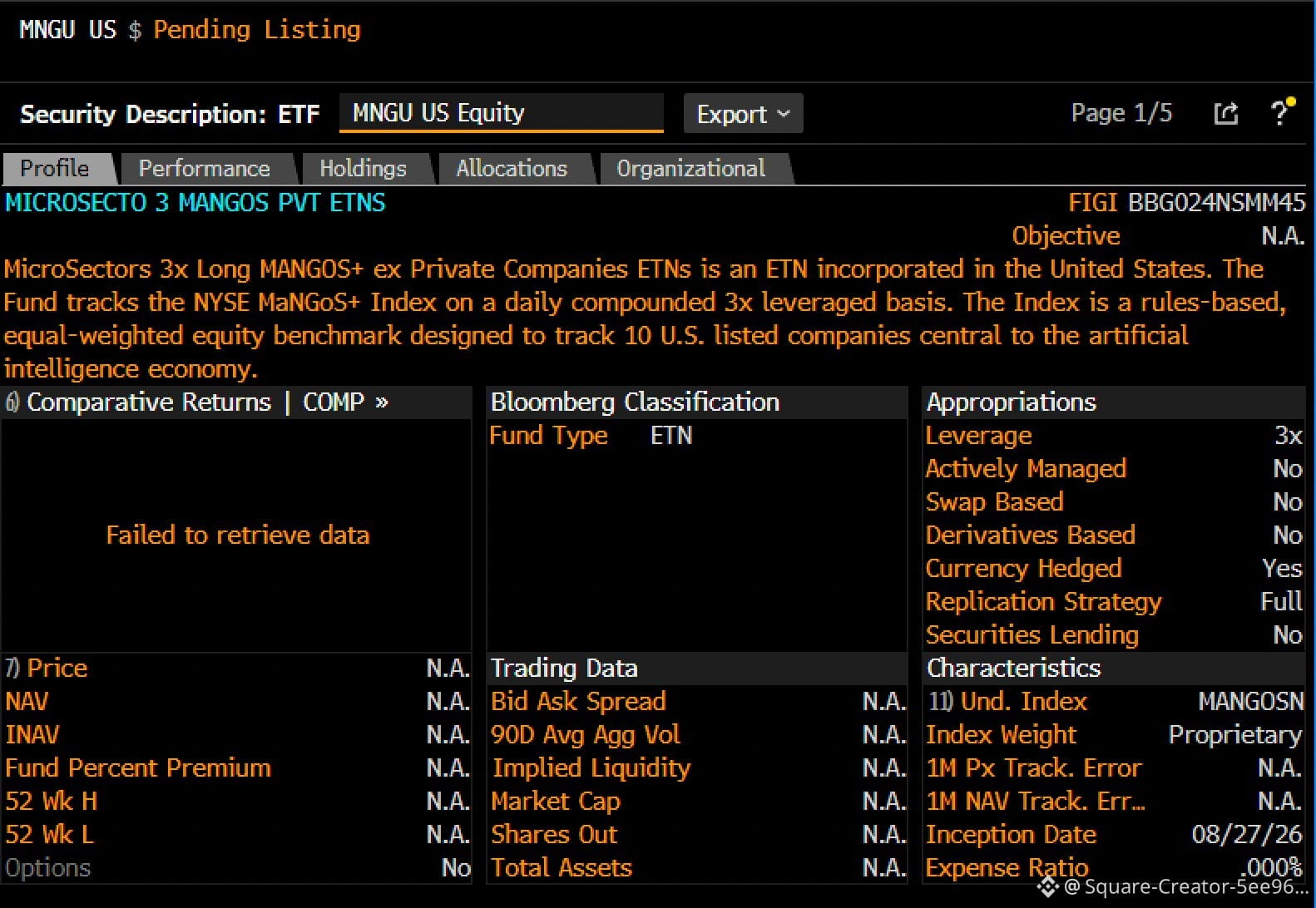Click the 90D Avg Agg Vol label

(x=586, y=735)
